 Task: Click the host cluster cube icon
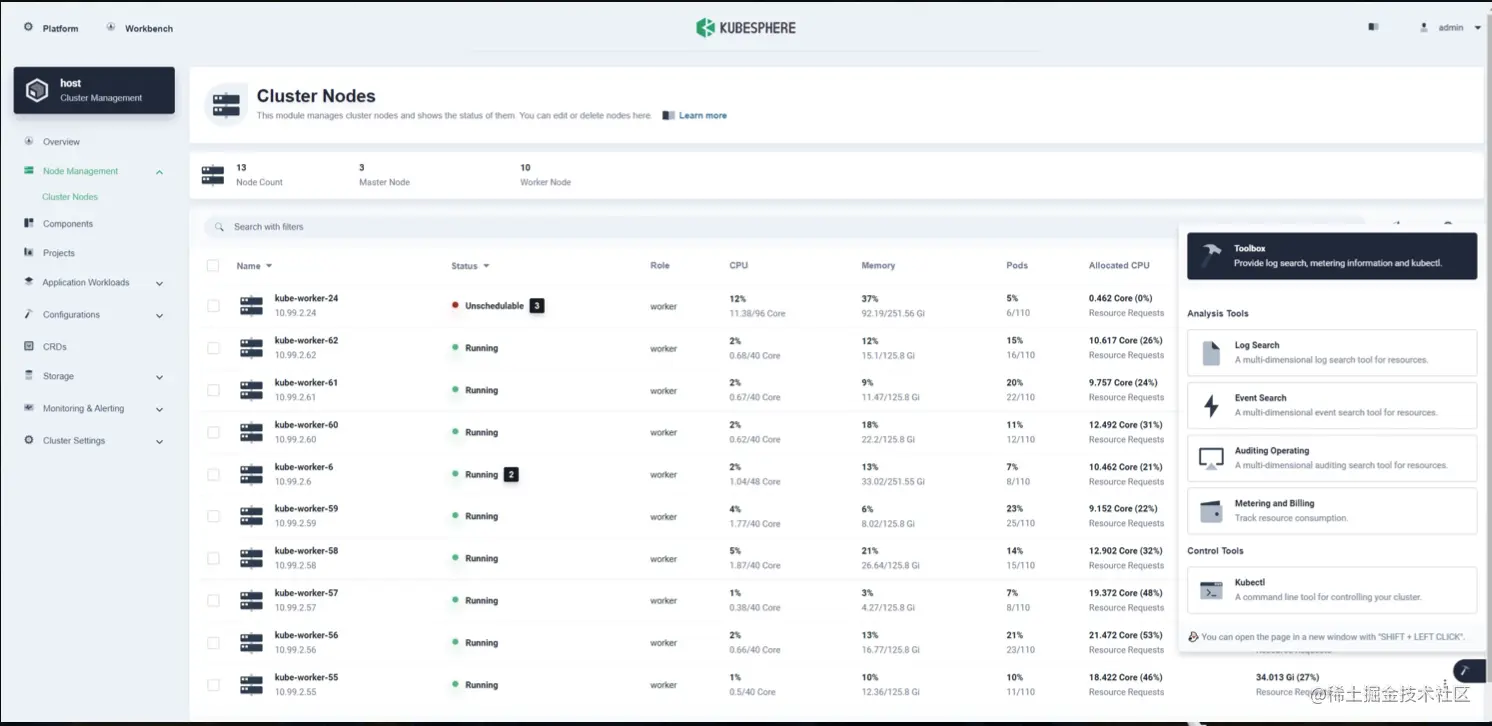[x=37, y=90]
